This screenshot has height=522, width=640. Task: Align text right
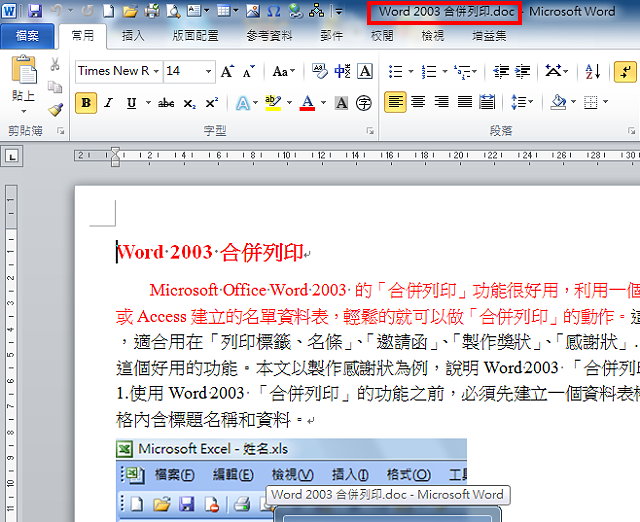point(441,102)
